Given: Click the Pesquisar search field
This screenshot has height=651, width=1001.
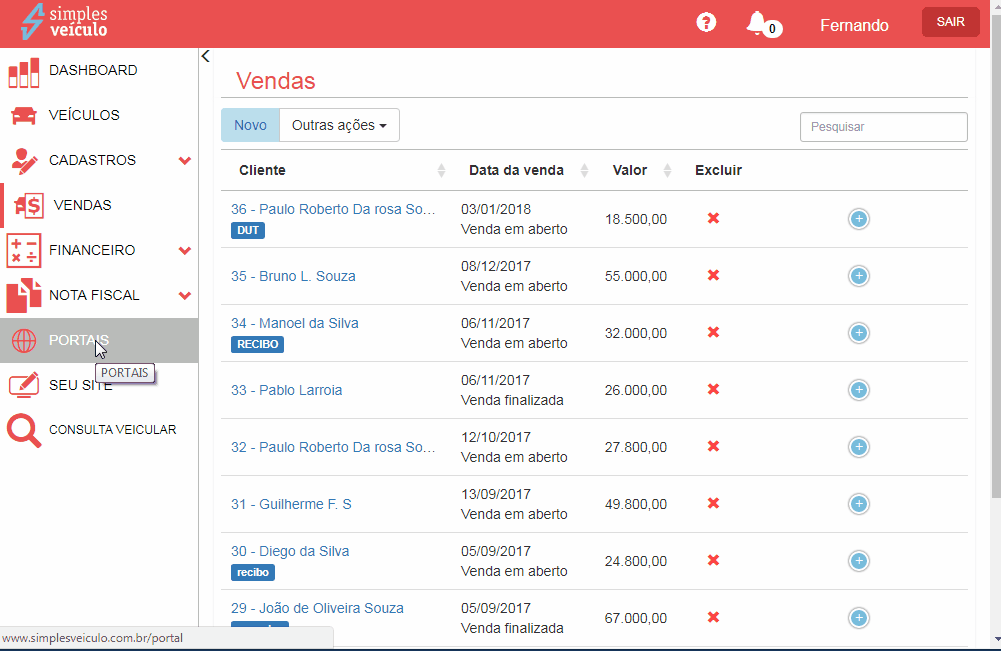Looking at the screenshot, I should pos(883,127).
